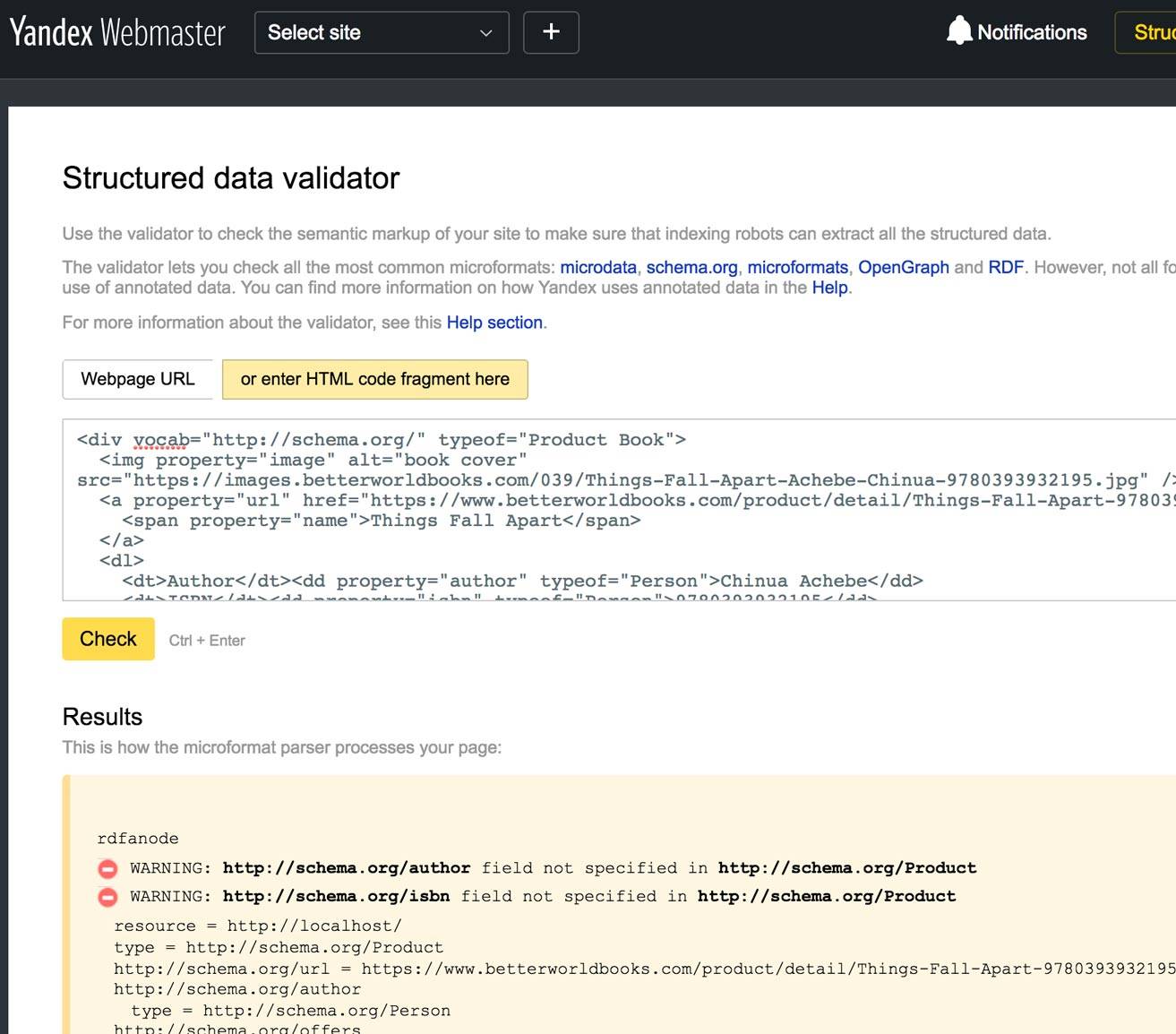Select 'or enter HTML code fragment here' tab
The width and height of the screenshot is (1176, 1034).
pyautogui.click(x=375, y=379)
